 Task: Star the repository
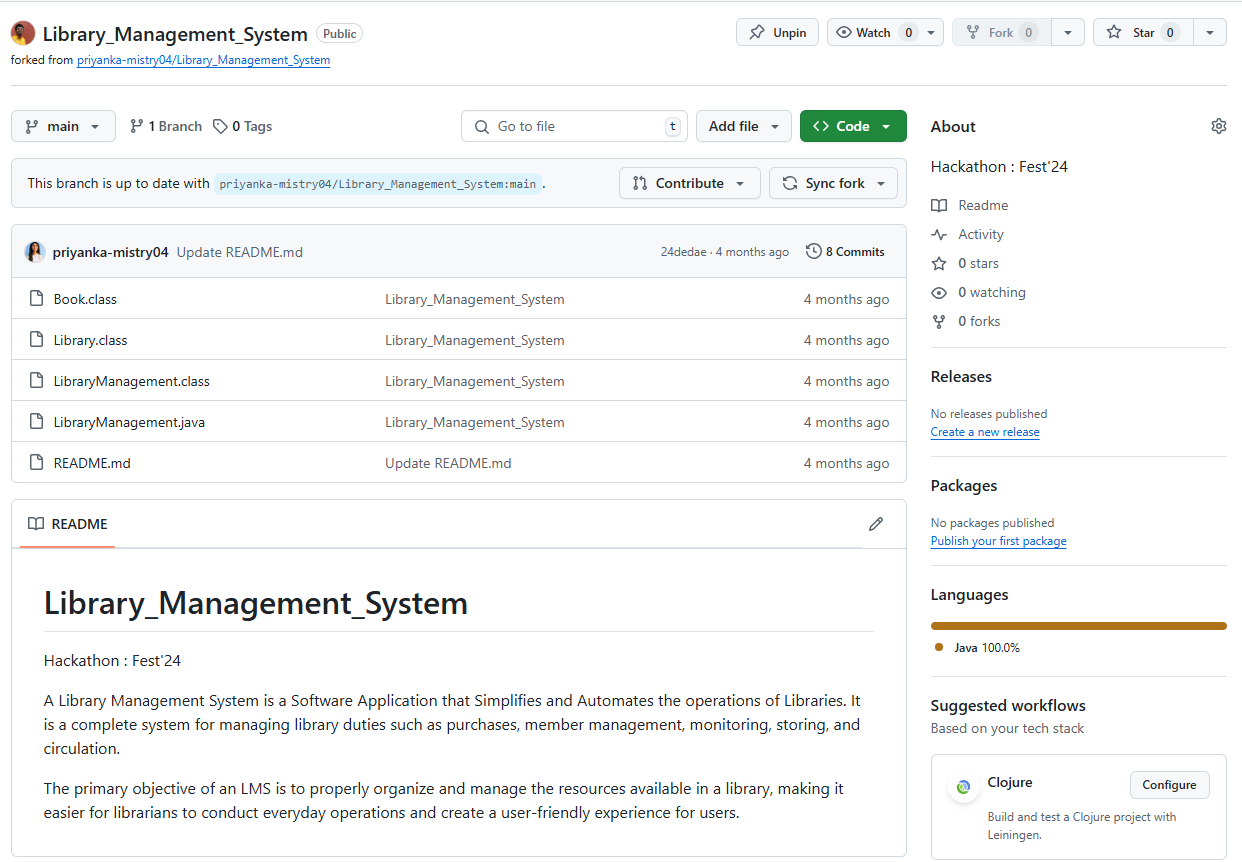[x=1143, y=33]
